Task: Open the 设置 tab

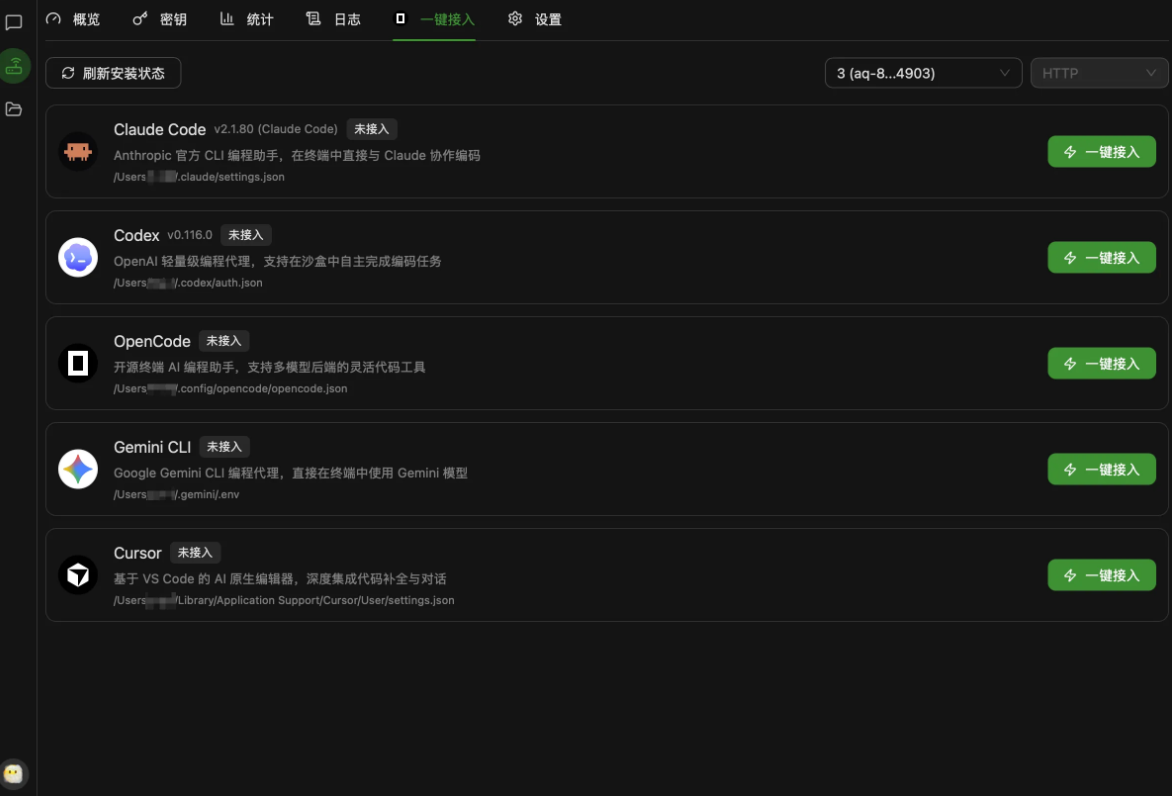Action: click(x=535, y=19)
